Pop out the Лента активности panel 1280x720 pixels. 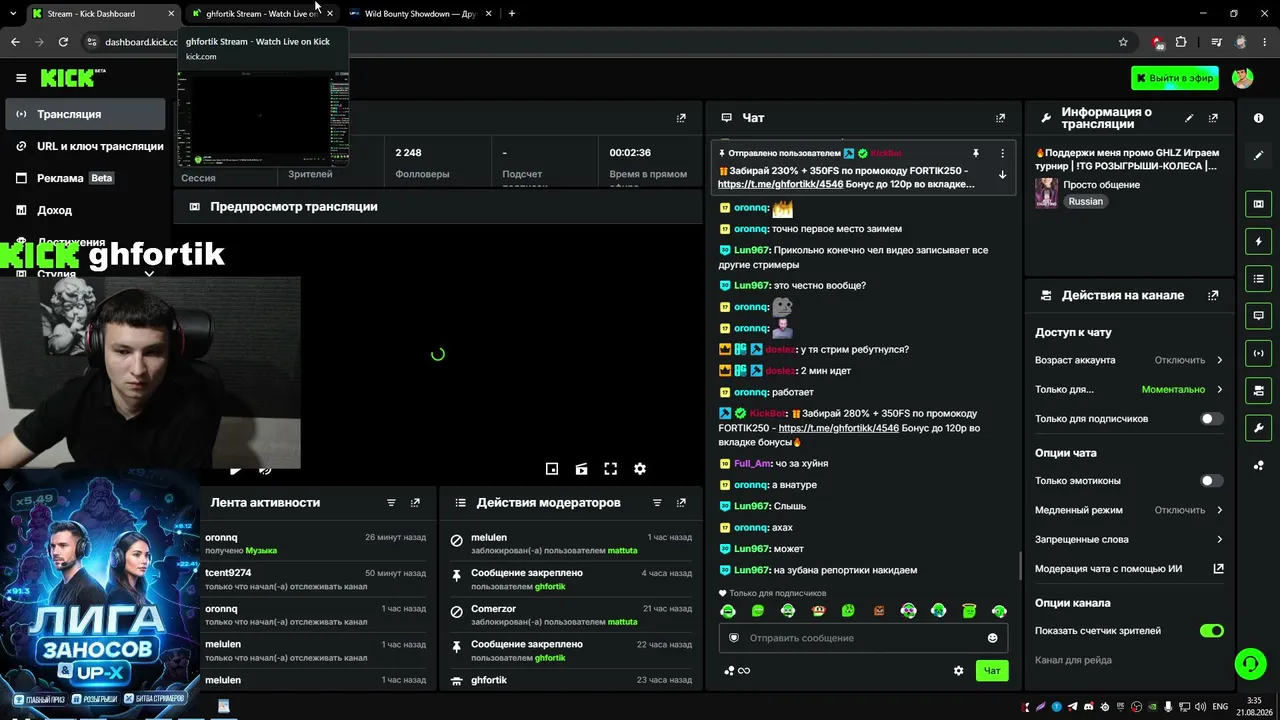click(x=415, y=503)
